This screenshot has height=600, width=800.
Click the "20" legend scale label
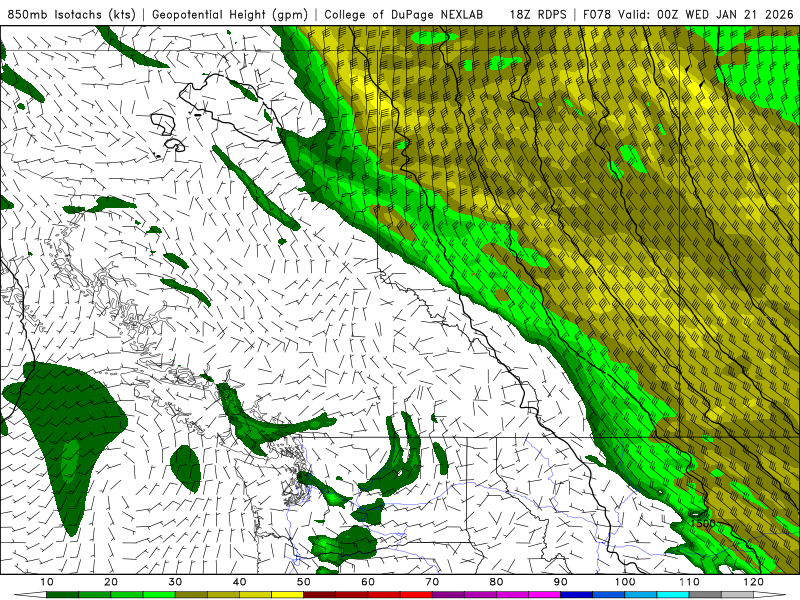[111, 582]
